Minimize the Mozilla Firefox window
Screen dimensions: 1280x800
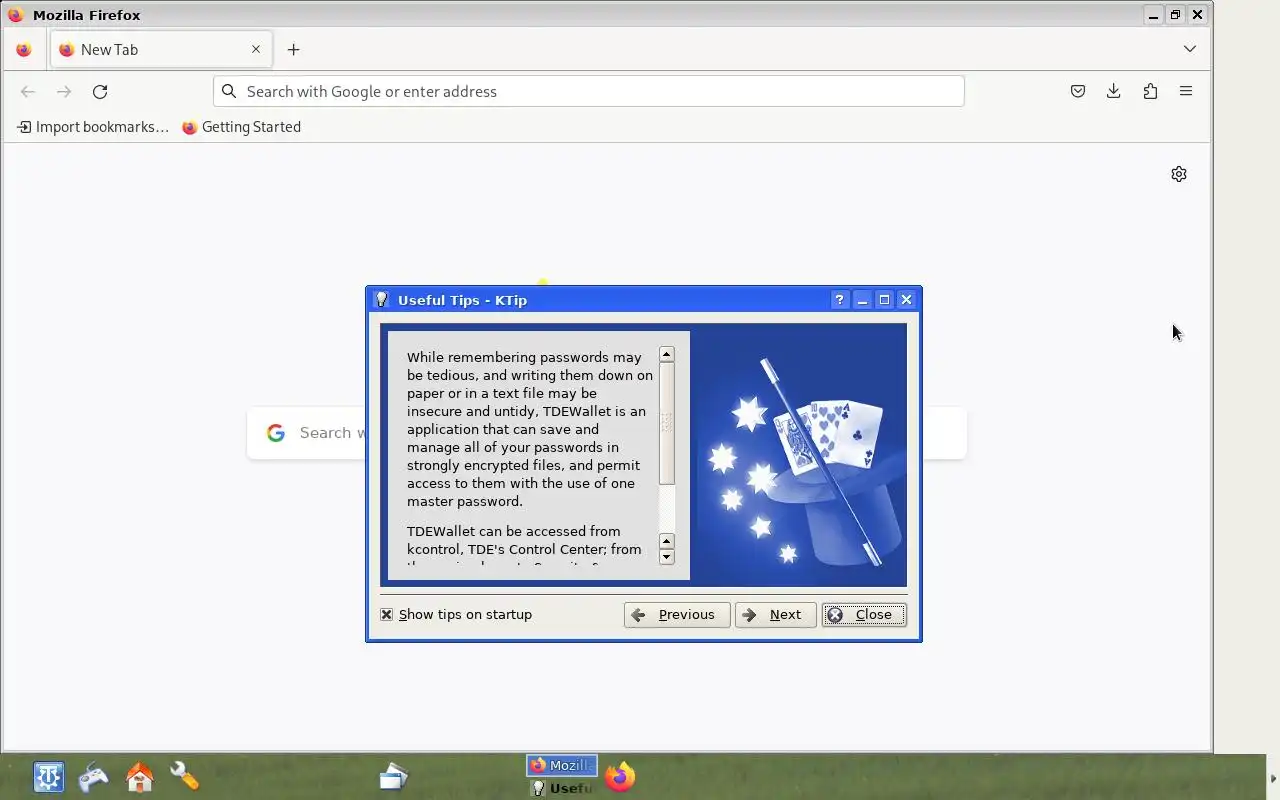[1153, 15]
